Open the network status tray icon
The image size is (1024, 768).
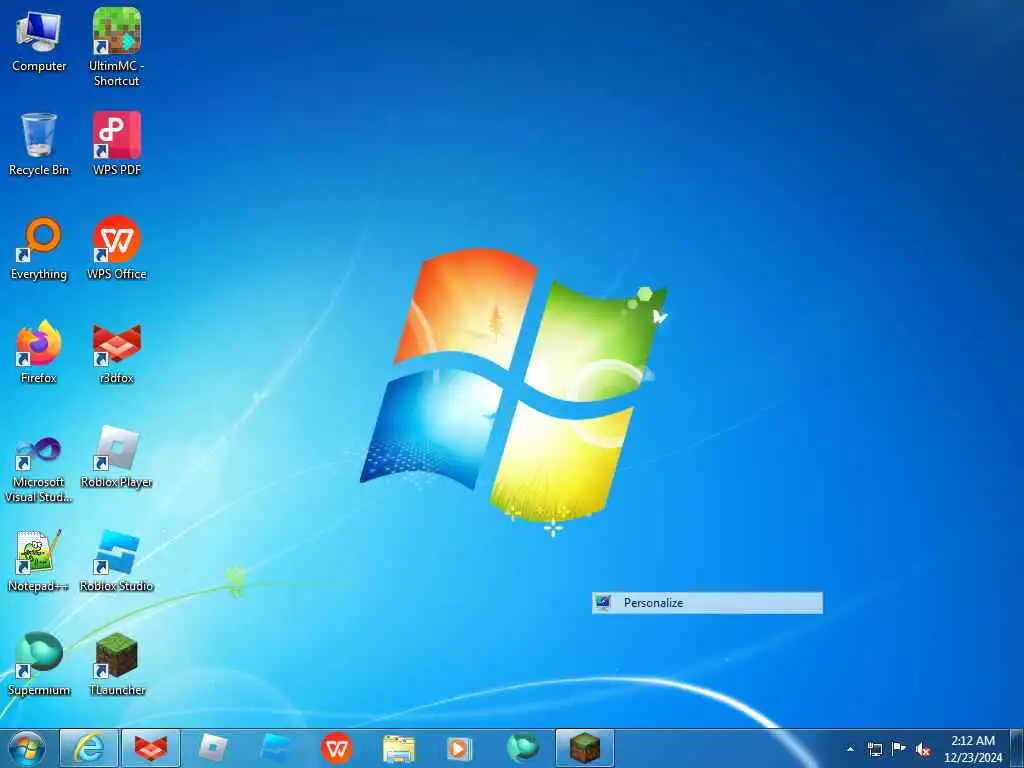tap(875, 749)
